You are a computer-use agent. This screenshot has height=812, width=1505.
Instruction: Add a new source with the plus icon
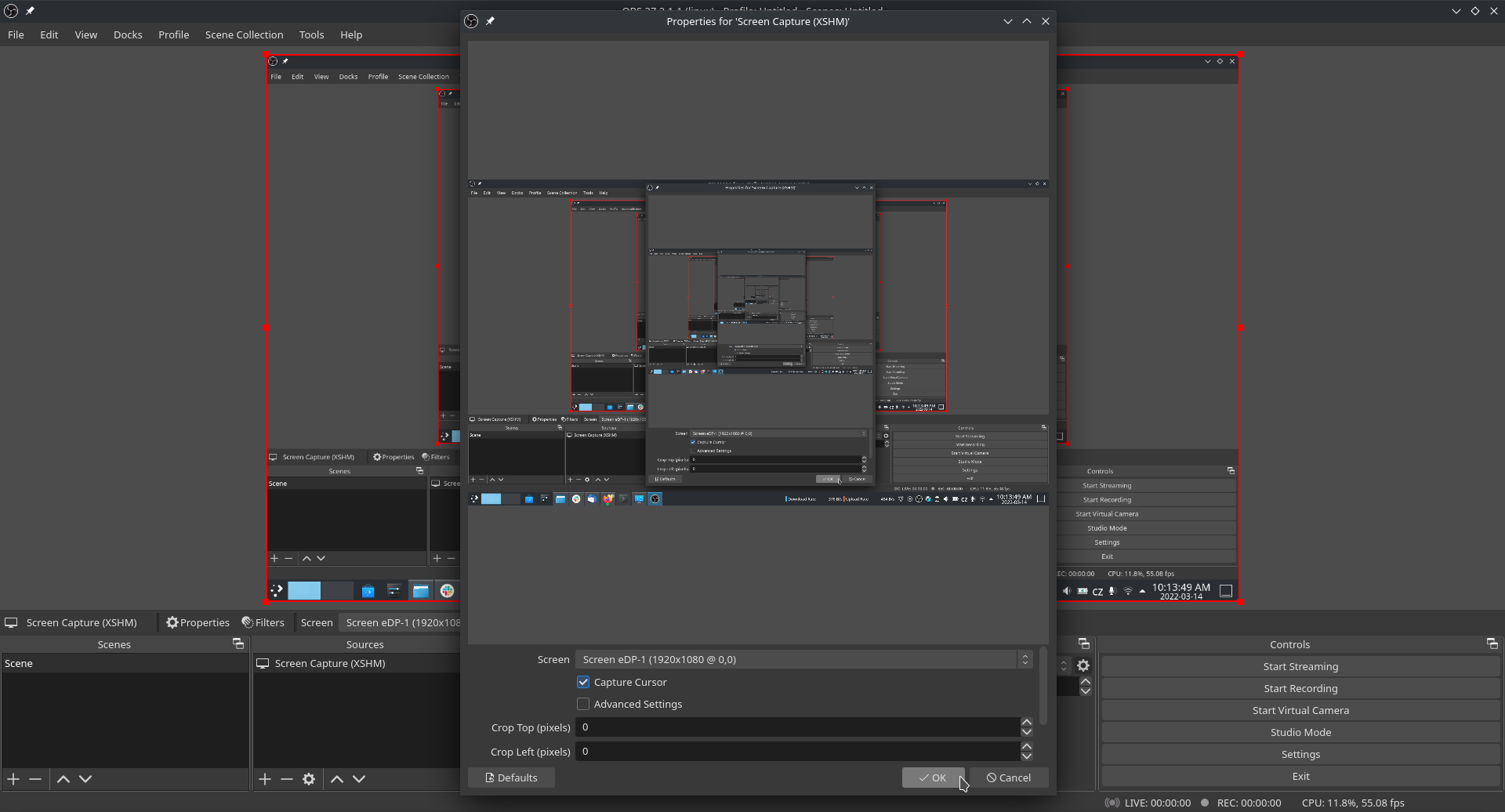pos(265,779)
